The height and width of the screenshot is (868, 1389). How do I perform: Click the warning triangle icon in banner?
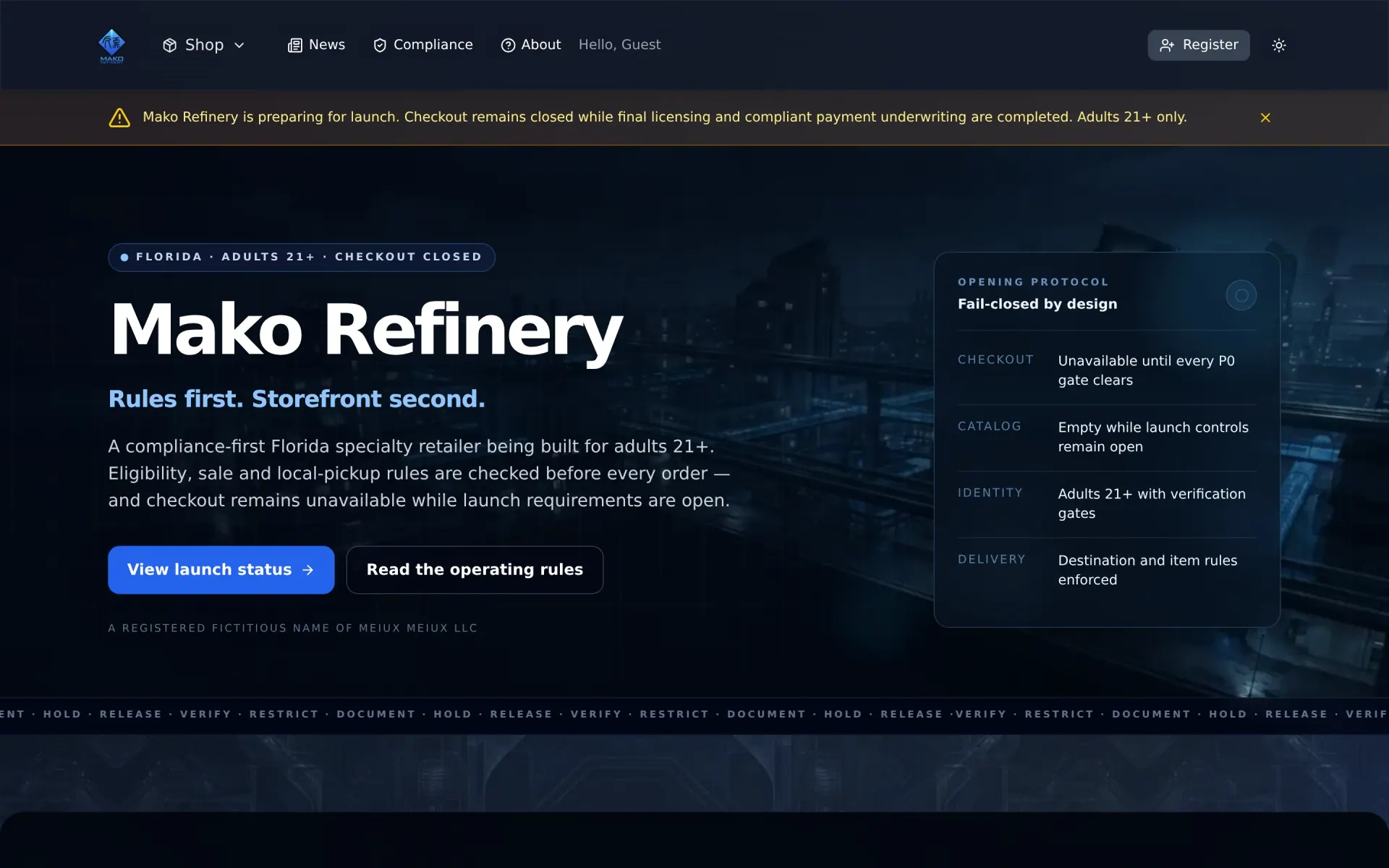point(119,118)
